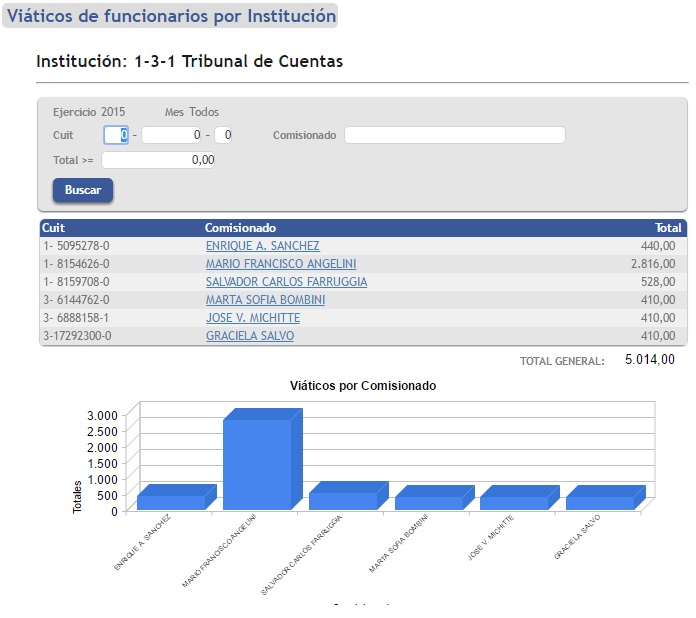The height and width of the screenshot is (618, 696).
Task: Click the tallest bar for Mario Francisco Angelini
Action: coord(259,462)
